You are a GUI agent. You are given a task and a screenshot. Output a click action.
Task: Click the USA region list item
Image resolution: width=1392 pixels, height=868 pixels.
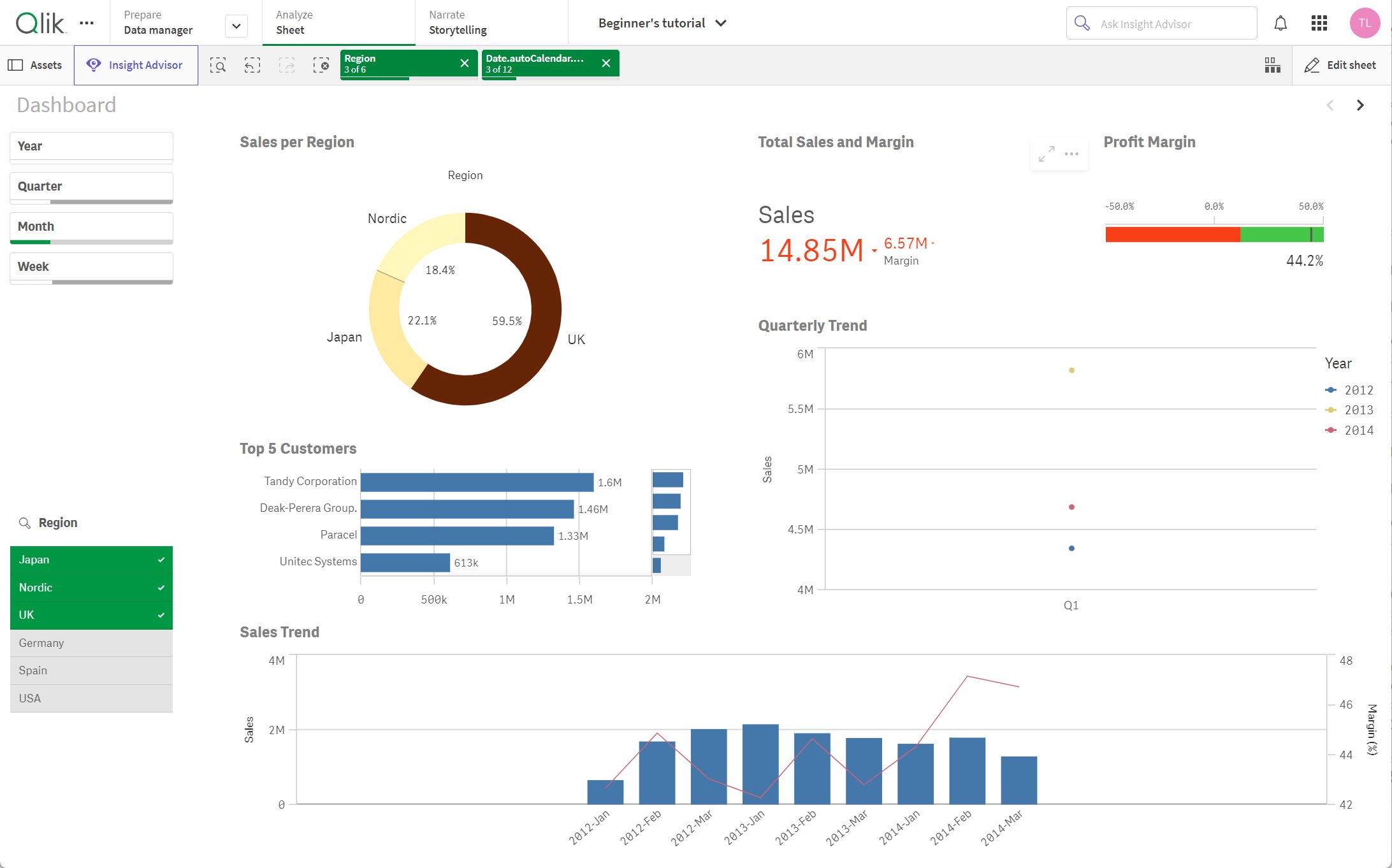tap(91, 697)
